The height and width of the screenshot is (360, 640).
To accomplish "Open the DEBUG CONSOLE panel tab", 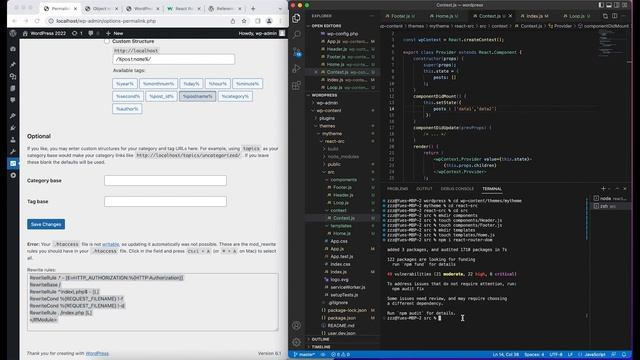I will tap(457, 189).
